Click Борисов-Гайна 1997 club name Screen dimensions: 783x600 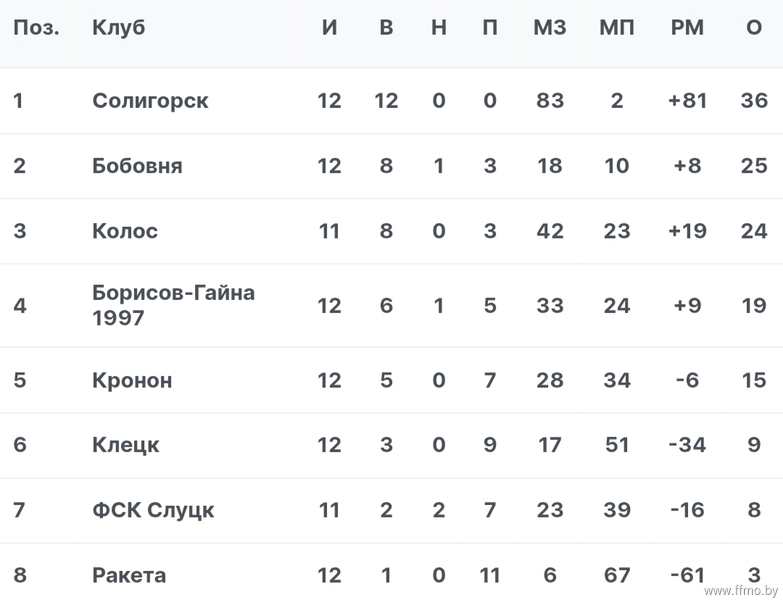coord(173,305)
